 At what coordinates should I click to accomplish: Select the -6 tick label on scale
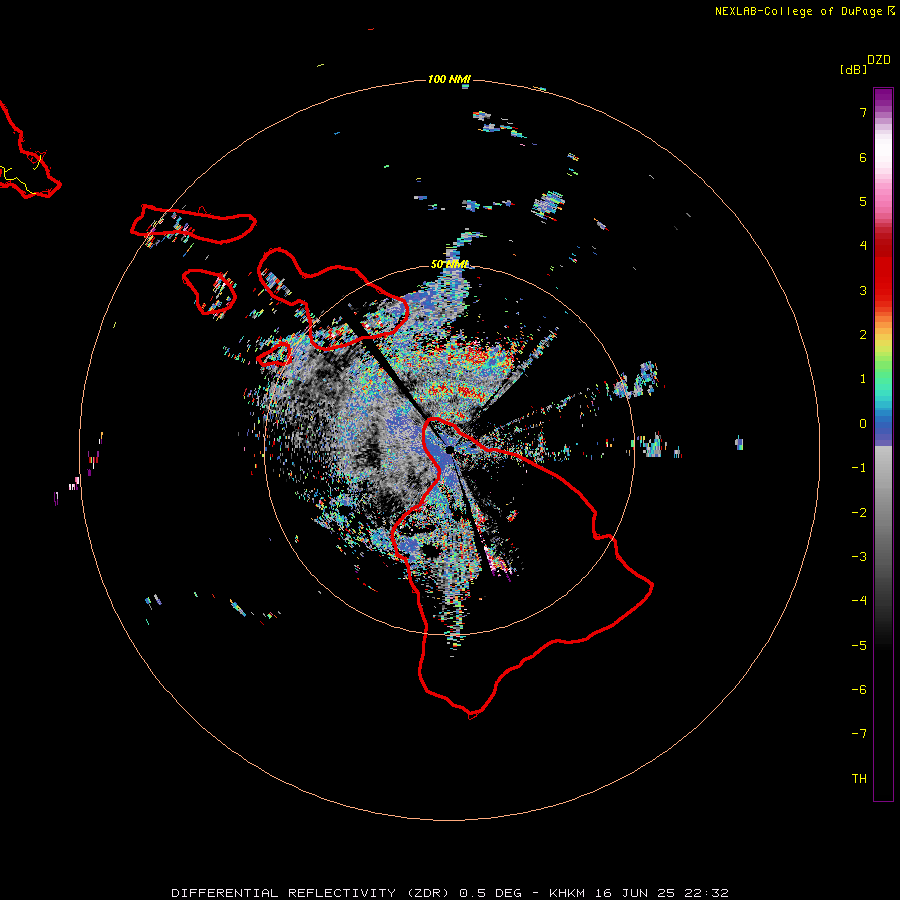click(859, 690)
